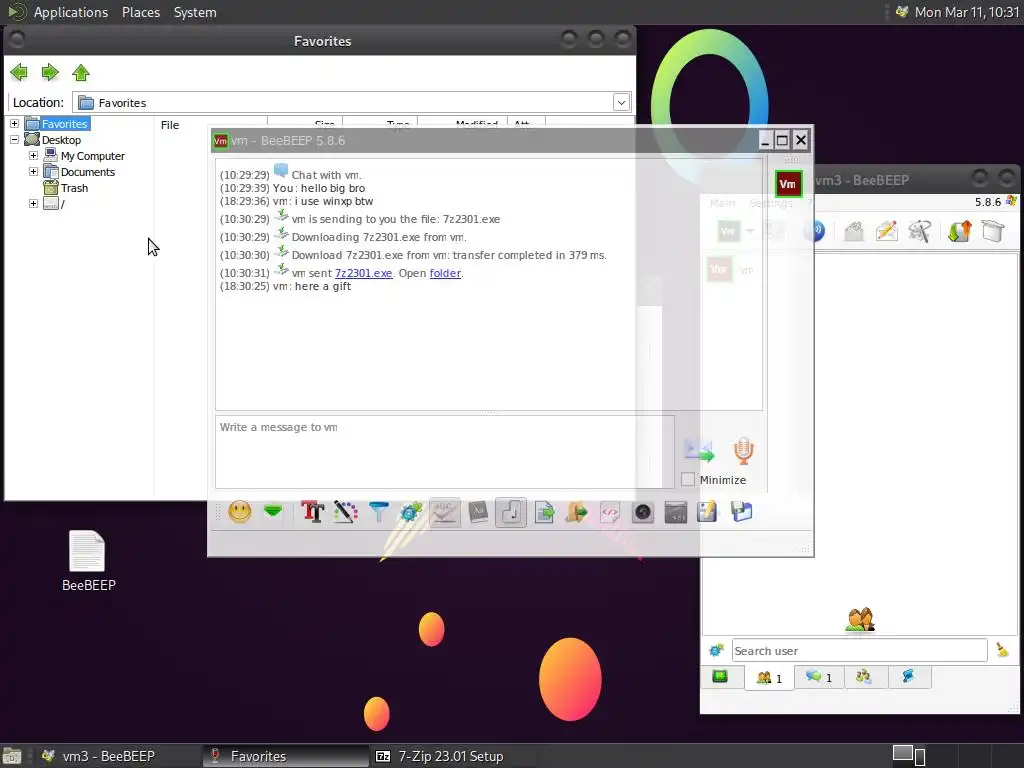1024x768 pixels.
Task: Click the show desktop icon at taskbar left
Action: coord(12,757)
